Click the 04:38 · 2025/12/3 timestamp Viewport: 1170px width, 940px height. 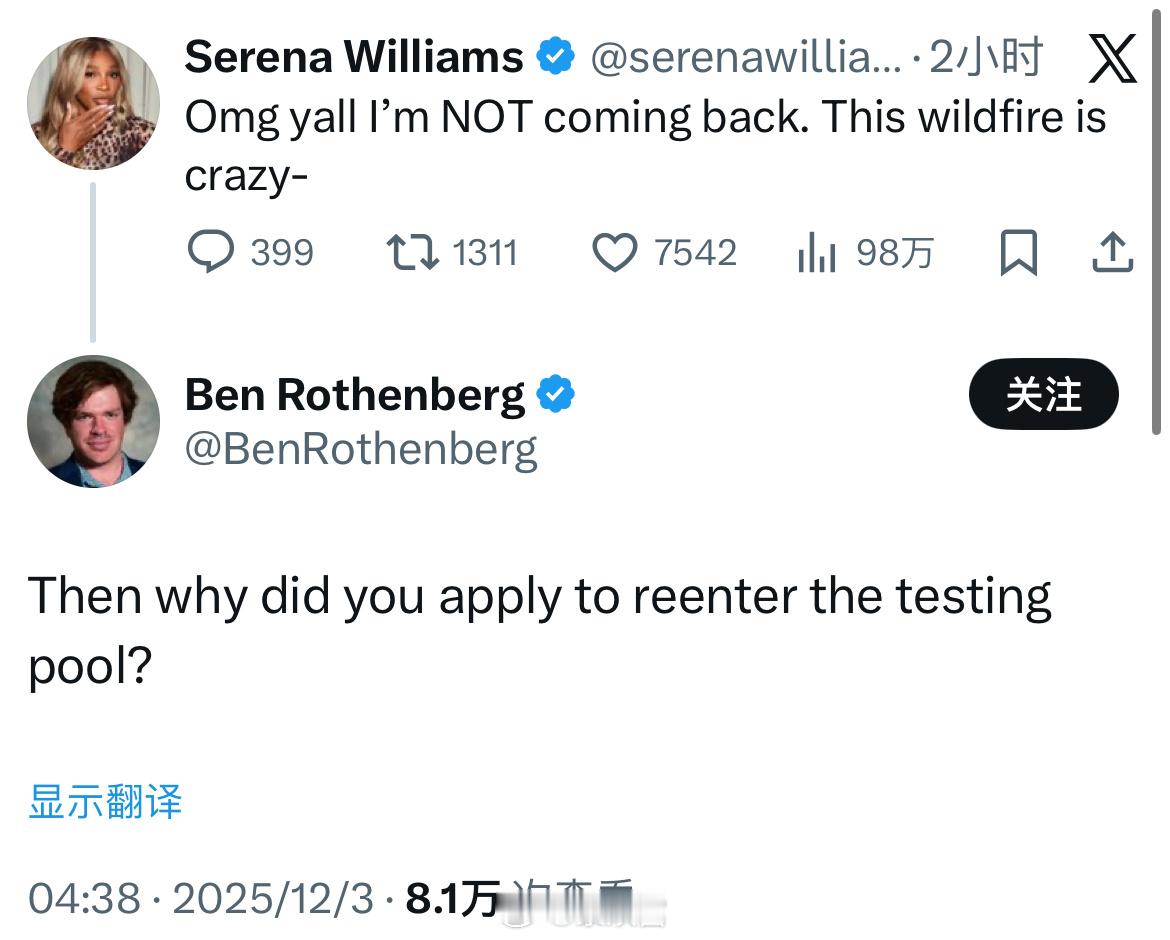[x=206, y=899]
